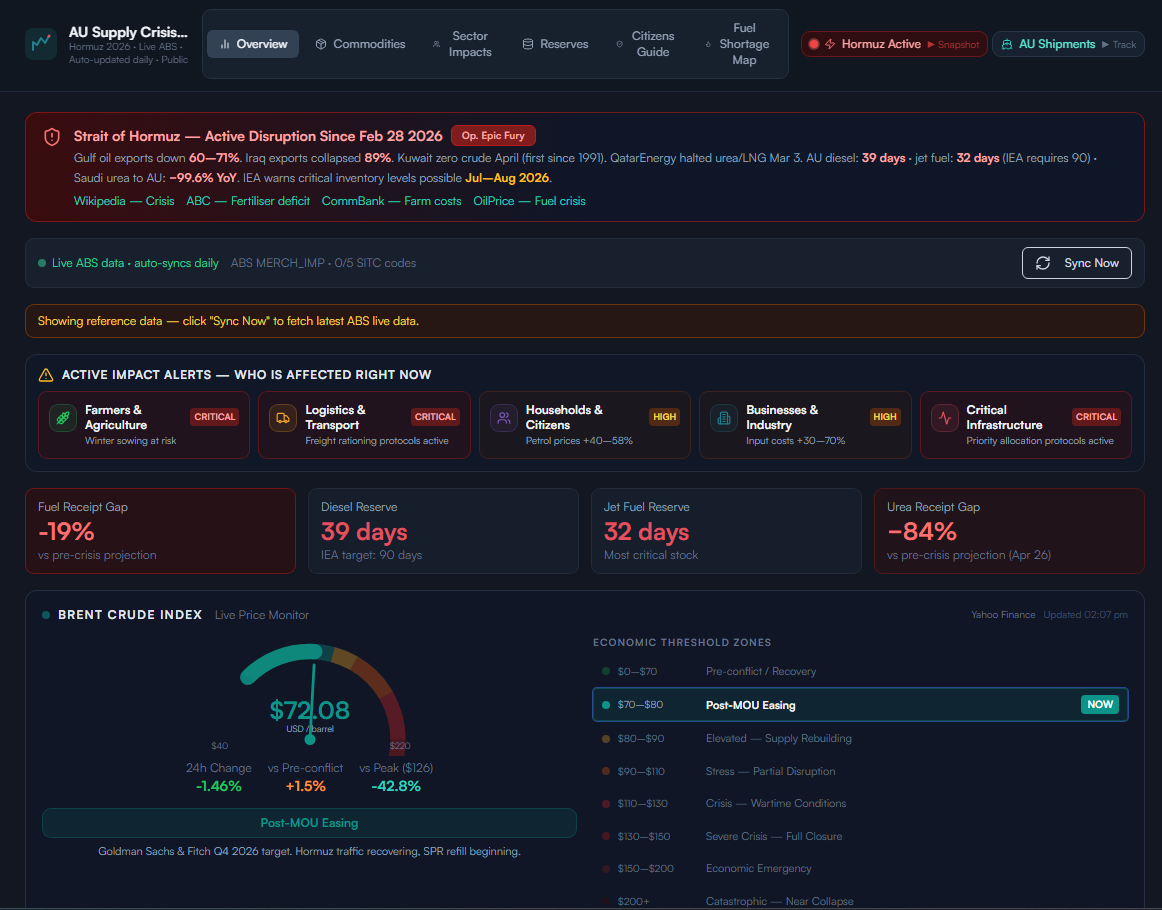The height and width of the screenshot is (910, 1162).
Task: Click the building icon on Businesses & Industry card
Action: tap(724, 418)
